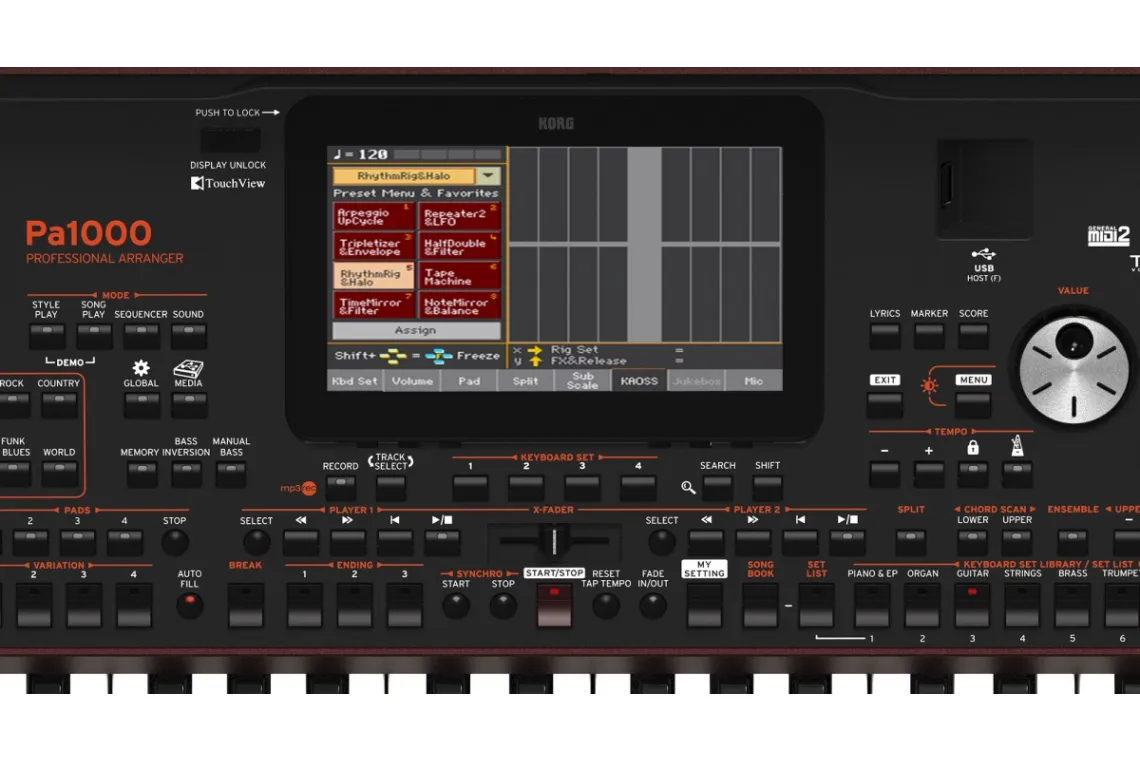Turn on the metronome button
The width and height of the screenshot is (1140, 760).
pos(1017,475)
